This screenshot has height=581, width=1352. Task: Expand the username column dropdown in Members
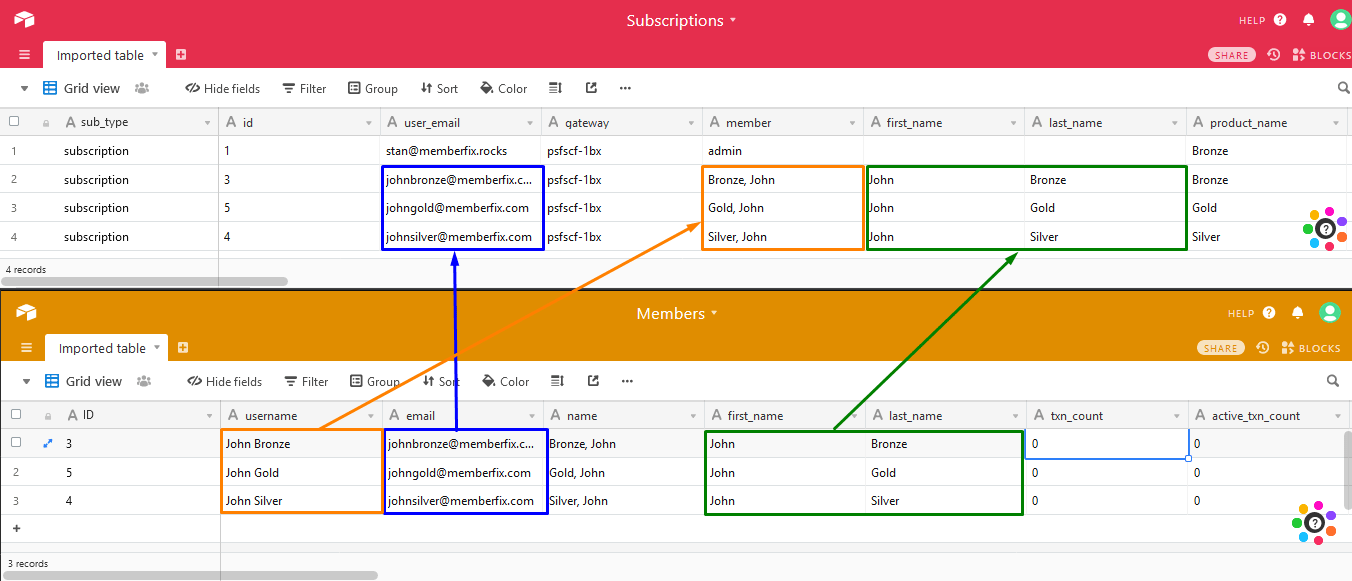371,416
